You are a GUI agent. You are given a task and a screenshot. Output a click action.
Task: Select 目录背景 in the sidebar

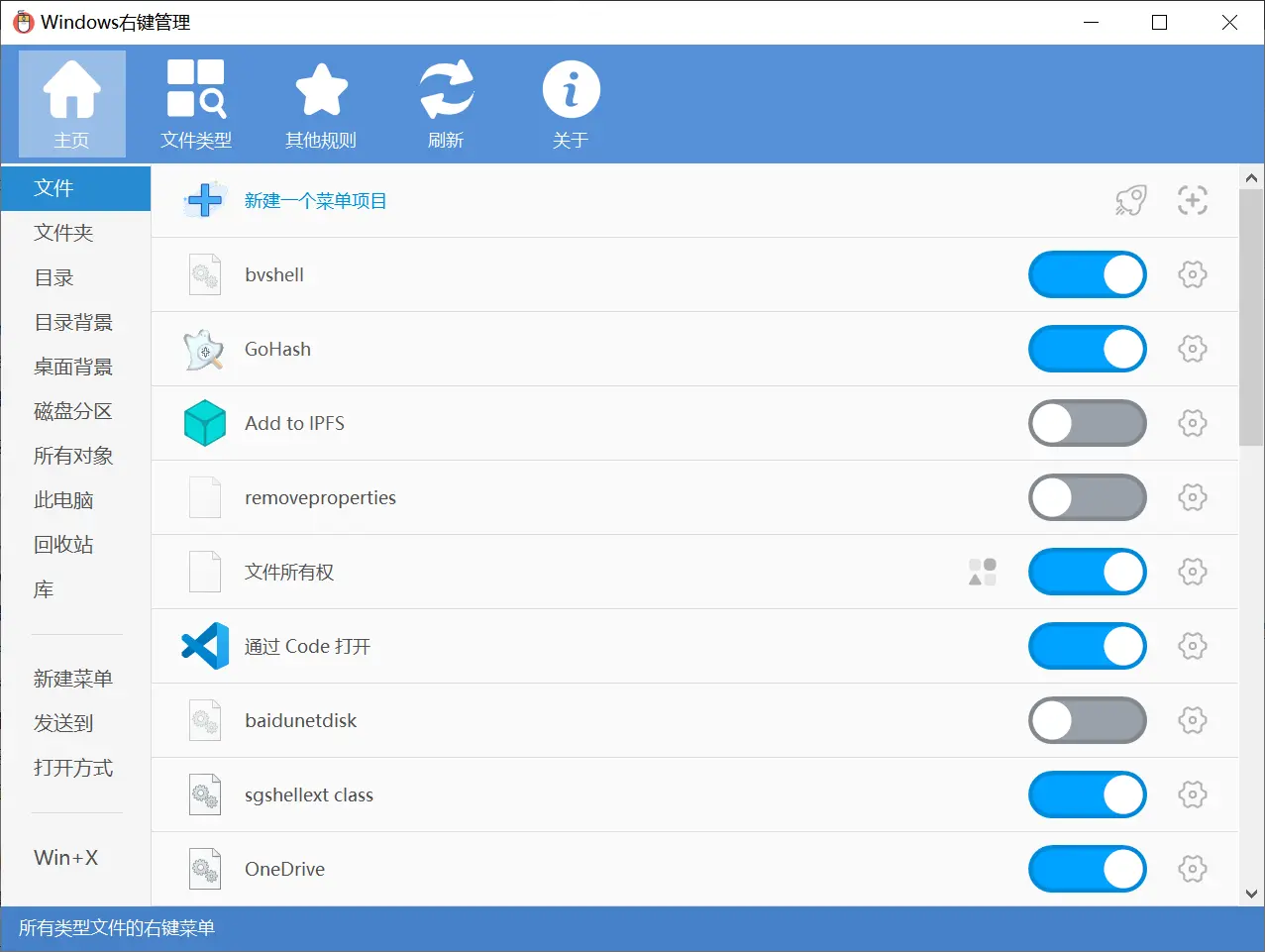pyautogui.click(x=75, y=322)
